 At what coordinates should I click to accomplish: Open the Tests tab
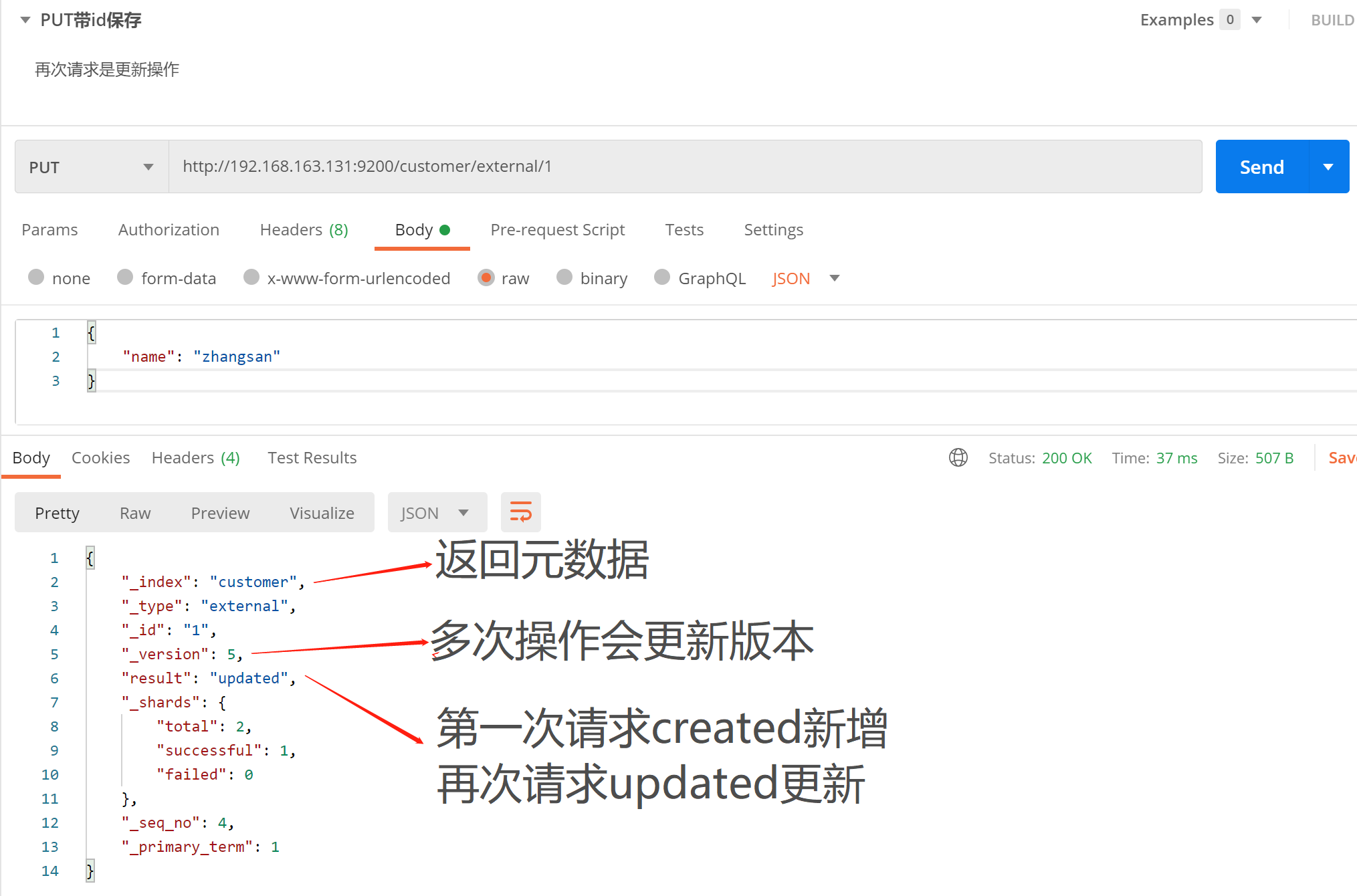[x=684, y=229]
